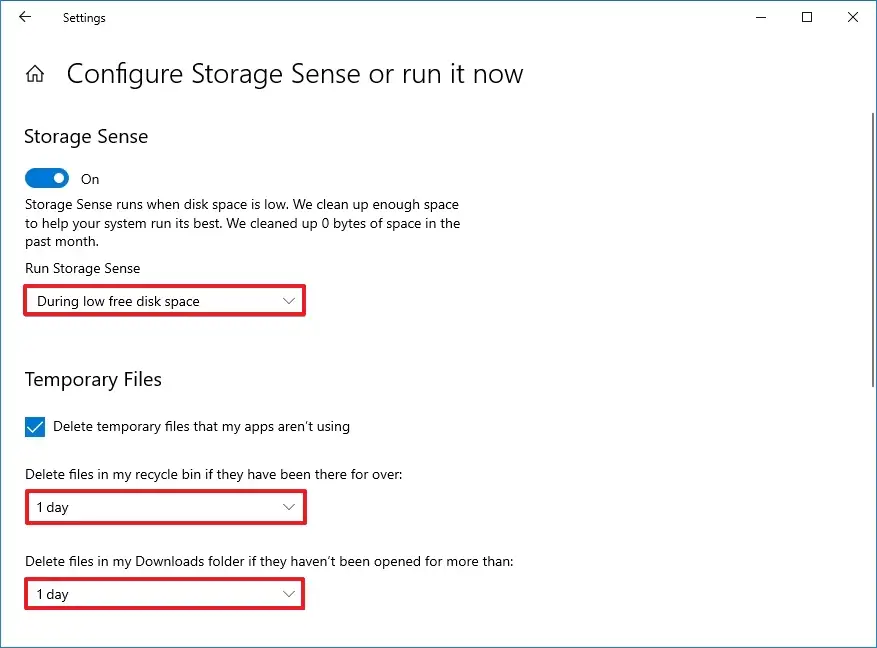This screenshot has width=877, height=648.
Task: Click the Storage Sense section heading
Action: 86,136
